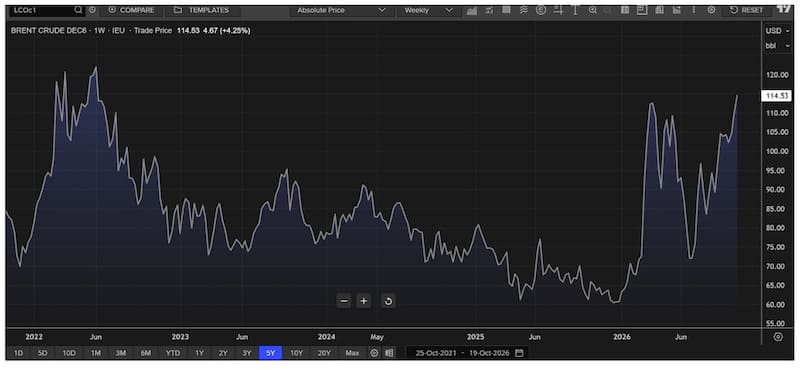Click the 2024 year label on time axis
This screenshot has height=370, width=800.
[327, 337]
